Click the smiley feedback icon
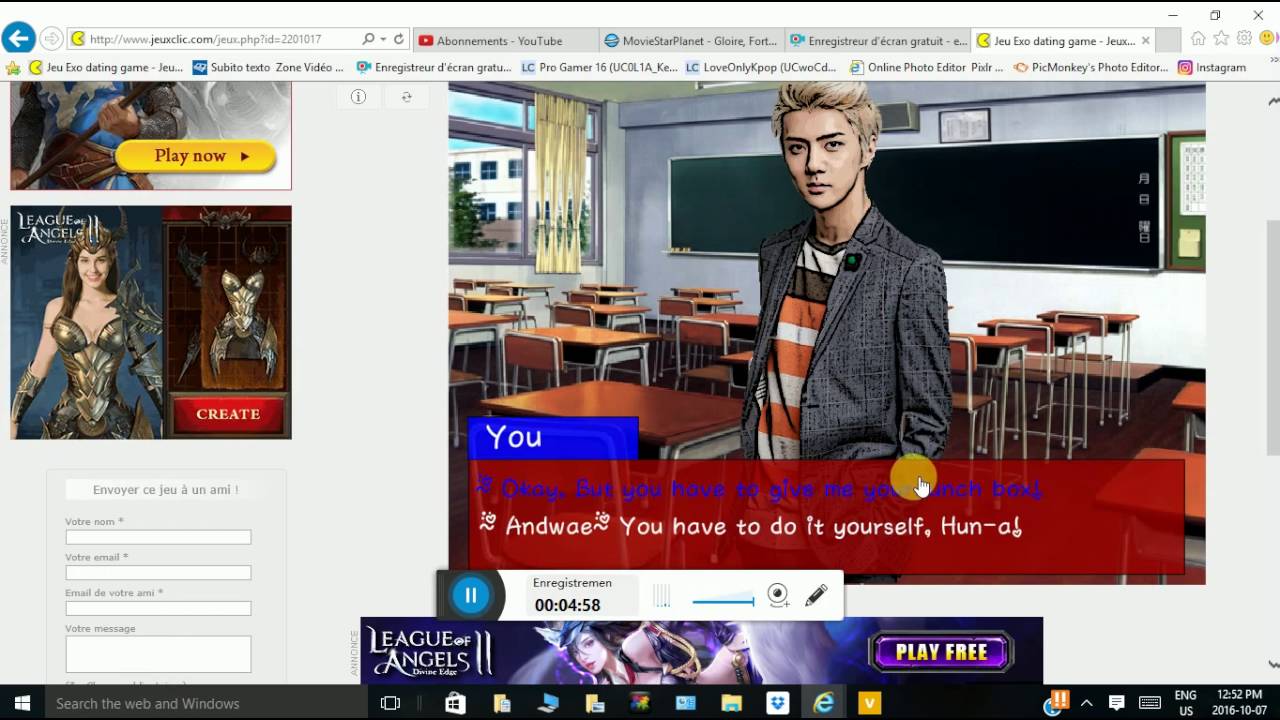The height and width of the screenshot is (720, 1280). coord(1267,39)
